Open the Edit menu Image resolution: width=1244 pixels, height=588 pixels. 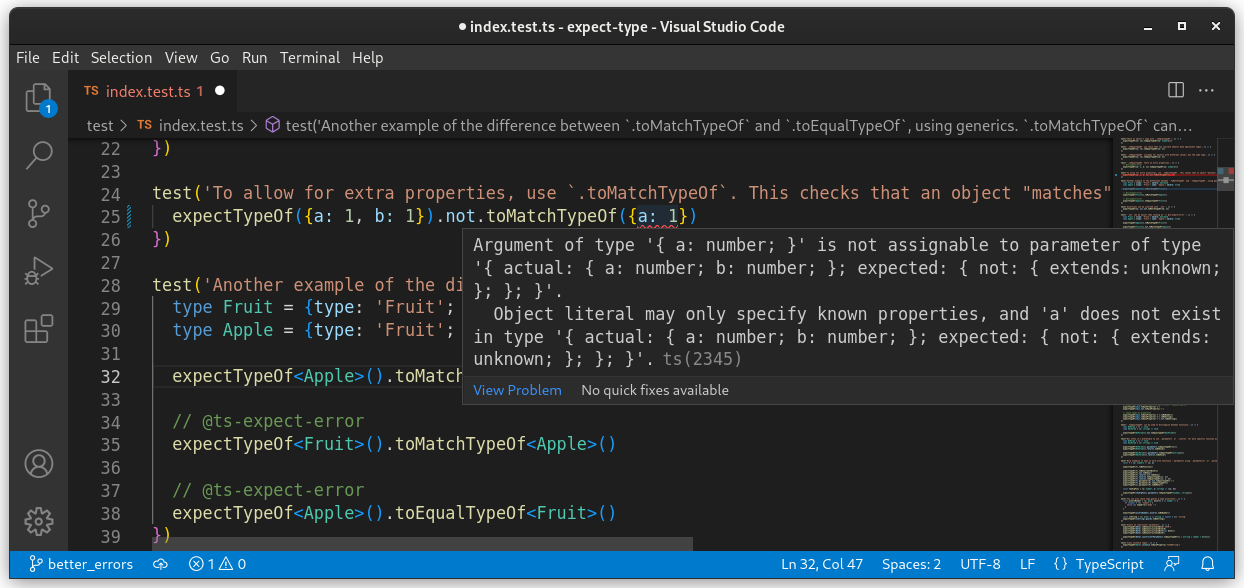(65, 58)
